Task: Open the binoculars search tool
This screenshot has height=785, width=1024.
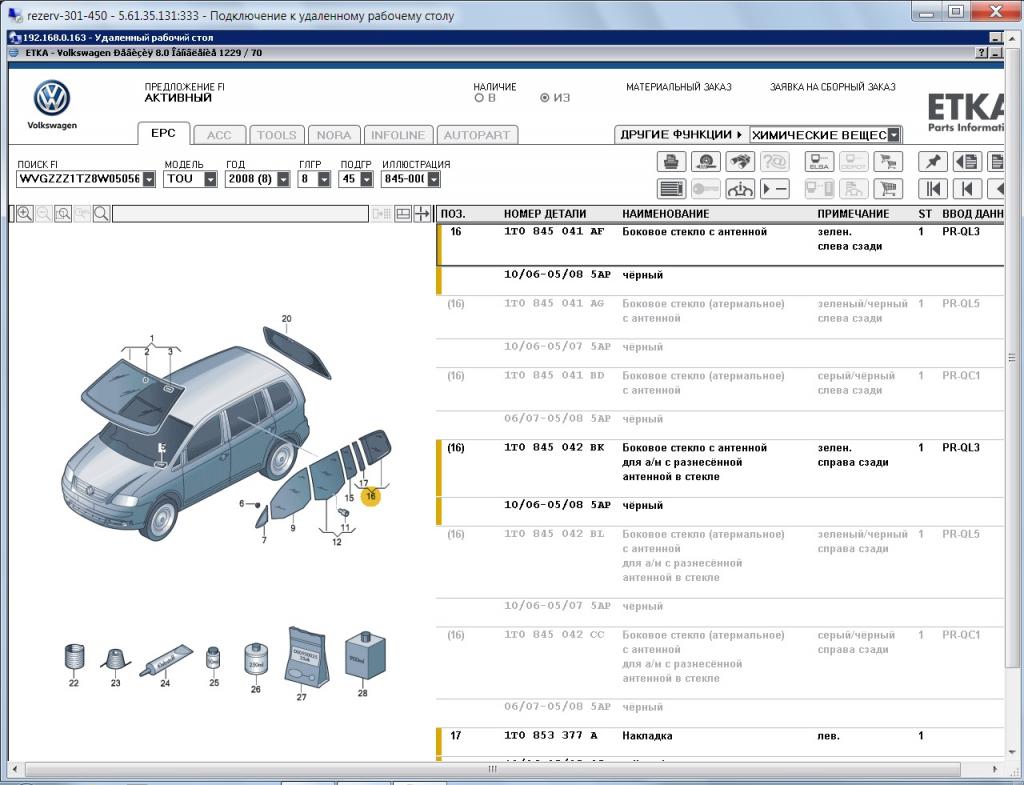Action: 740,161
